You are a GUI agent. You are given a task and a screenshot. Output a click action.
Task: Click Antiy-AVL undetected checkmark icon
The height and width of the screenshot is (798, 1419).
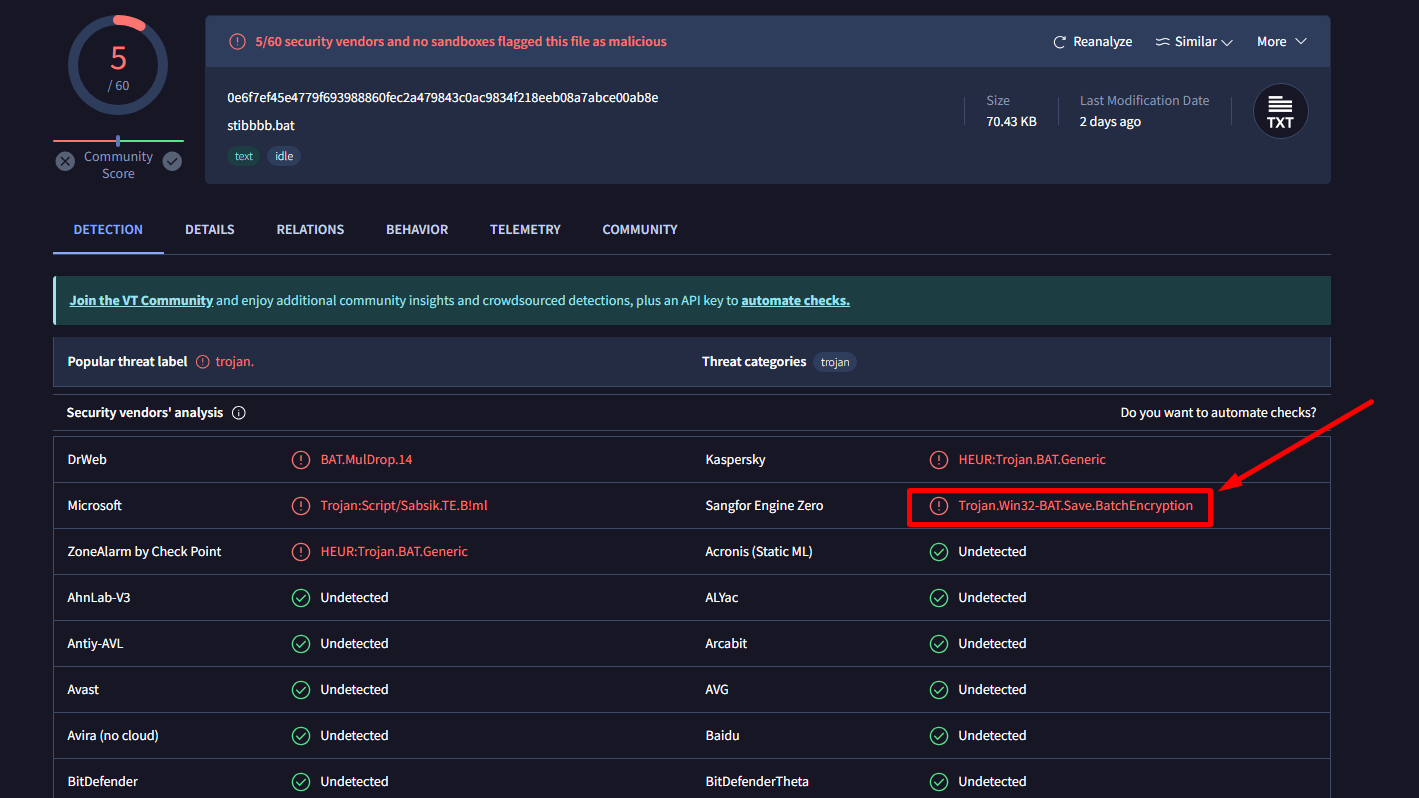point(301,644)
